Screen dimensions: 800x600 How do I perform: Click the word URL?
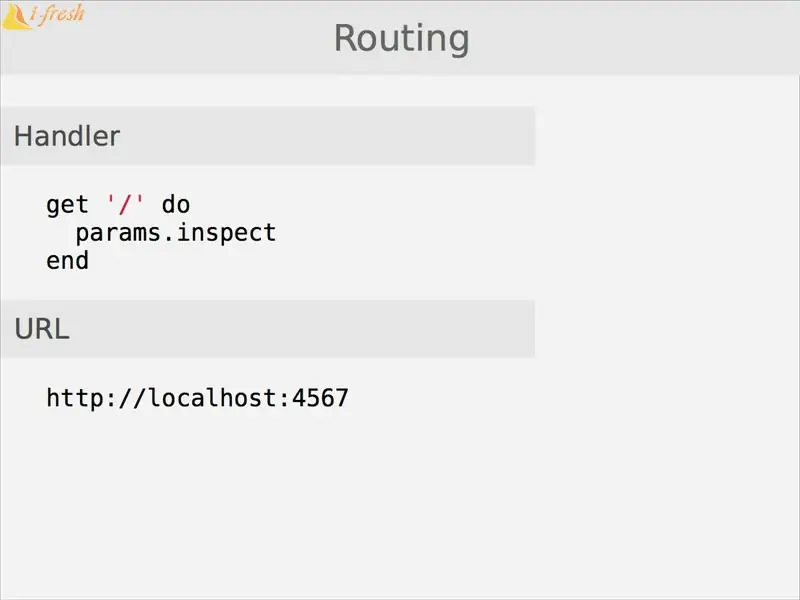42,329
